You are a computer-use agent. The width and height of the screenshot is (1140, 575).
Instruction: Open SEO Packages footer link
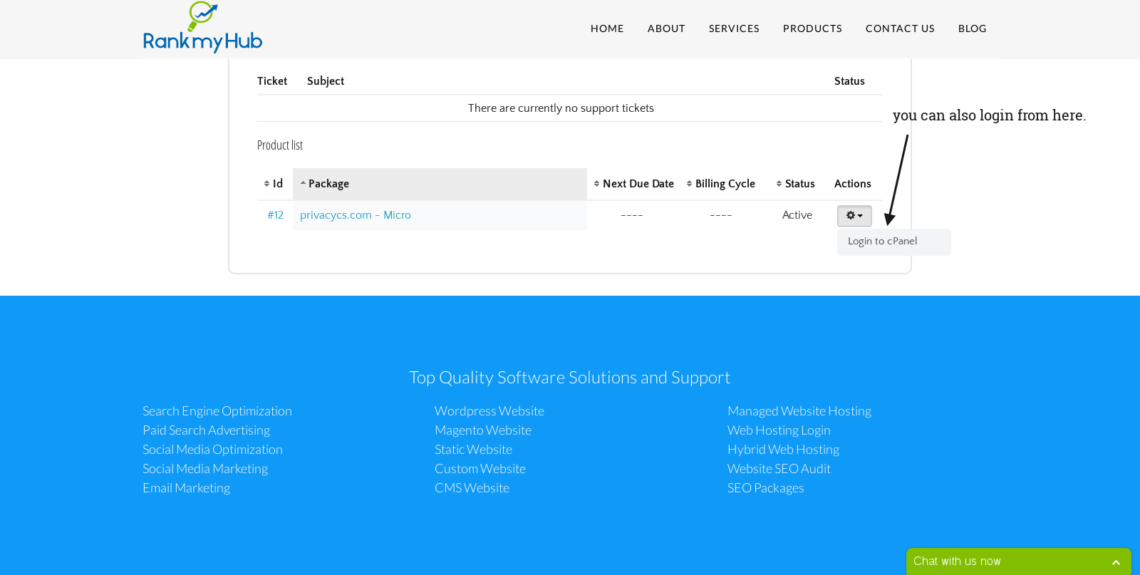tap(765, 488)
